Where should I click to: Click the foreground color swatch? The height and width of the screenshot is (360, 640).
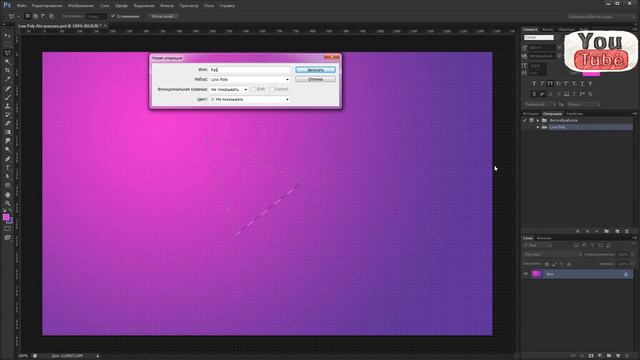[x=6, y=217]
